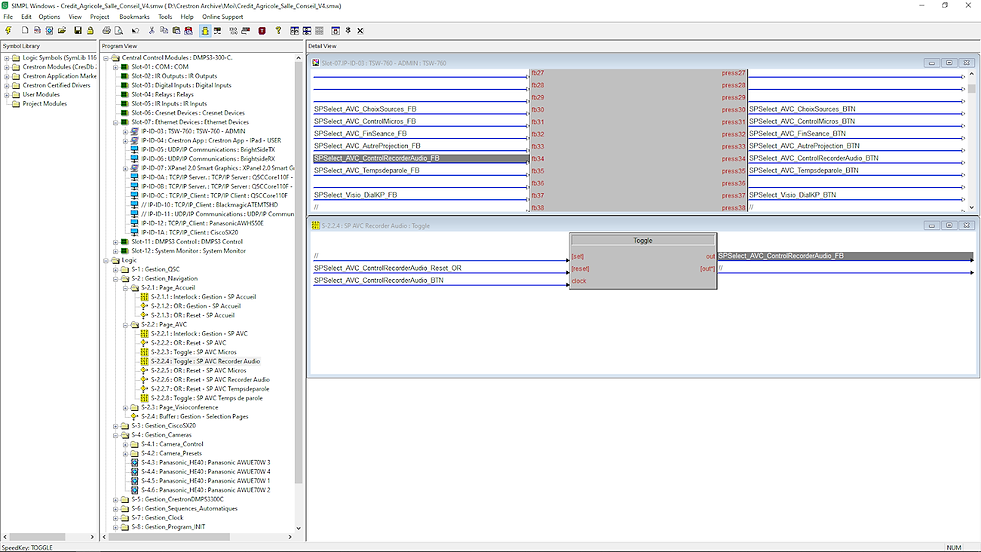Click signal SPSelect_Visio_DialKP_FB

click(355, 195)
